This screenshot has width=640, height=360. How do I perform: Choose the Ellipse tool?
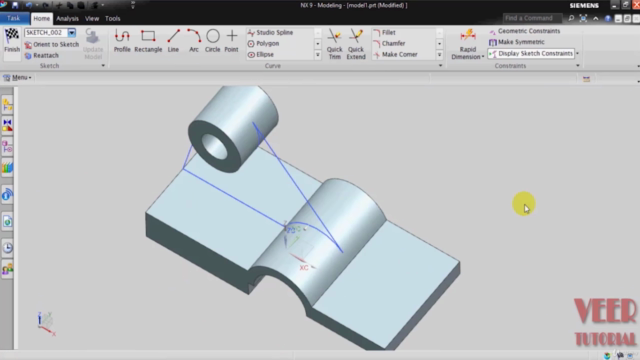[261, 54]
